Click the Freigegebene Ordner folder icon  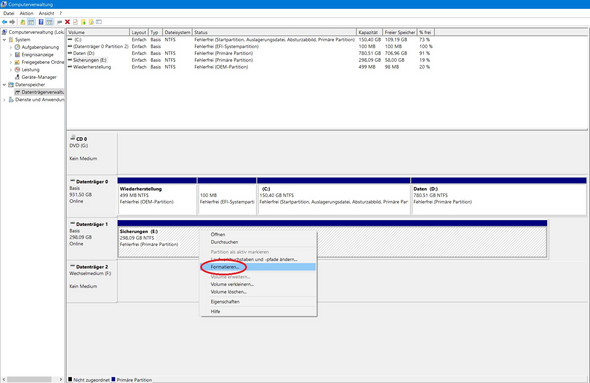coord(17,62)
